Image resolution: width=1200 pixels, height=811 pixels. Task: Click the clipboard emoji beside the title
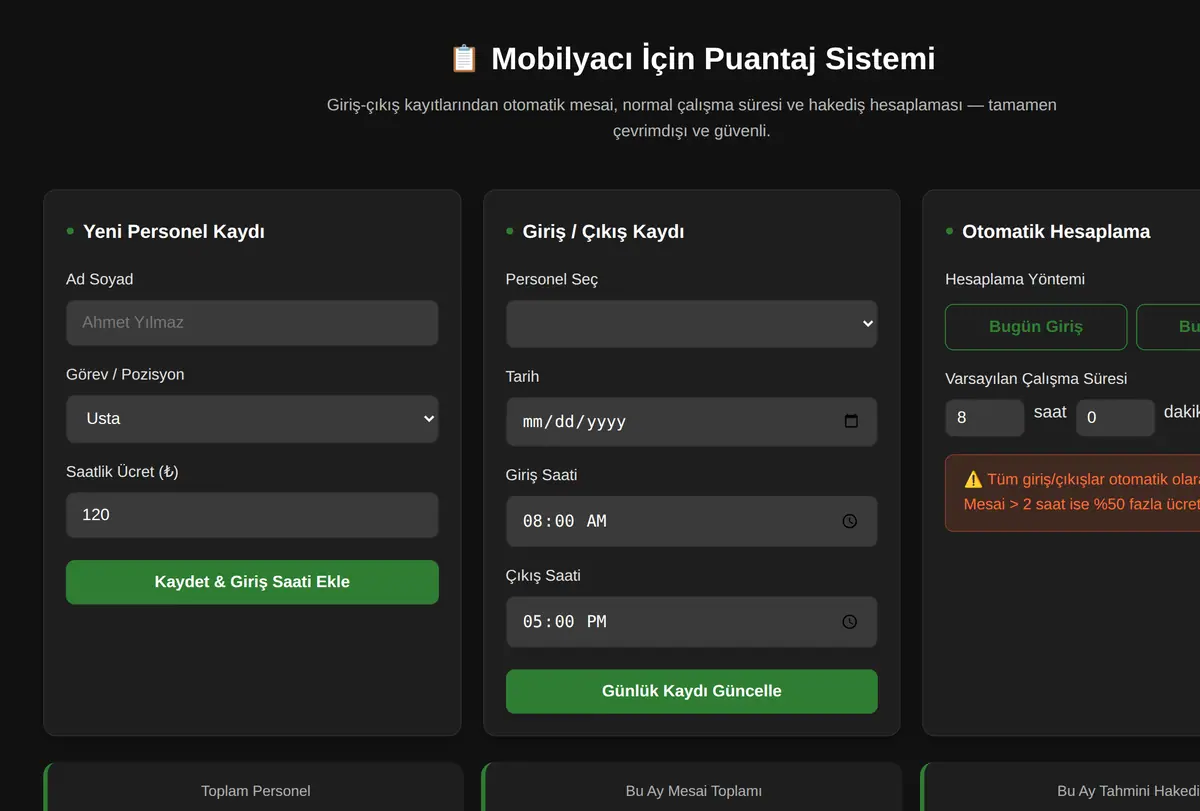[x=464, y=58]
